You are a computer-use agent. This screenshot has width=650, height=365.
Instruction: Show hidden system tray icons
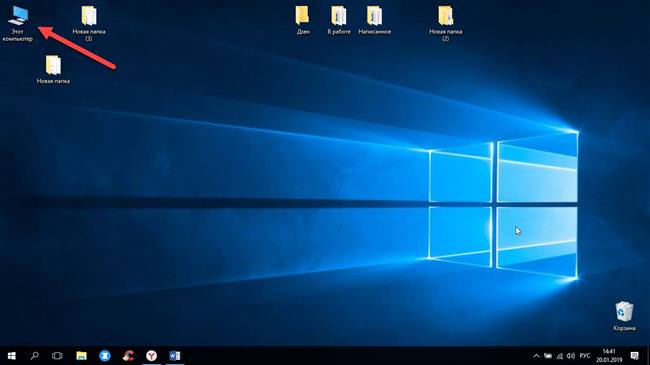point(536,356)
